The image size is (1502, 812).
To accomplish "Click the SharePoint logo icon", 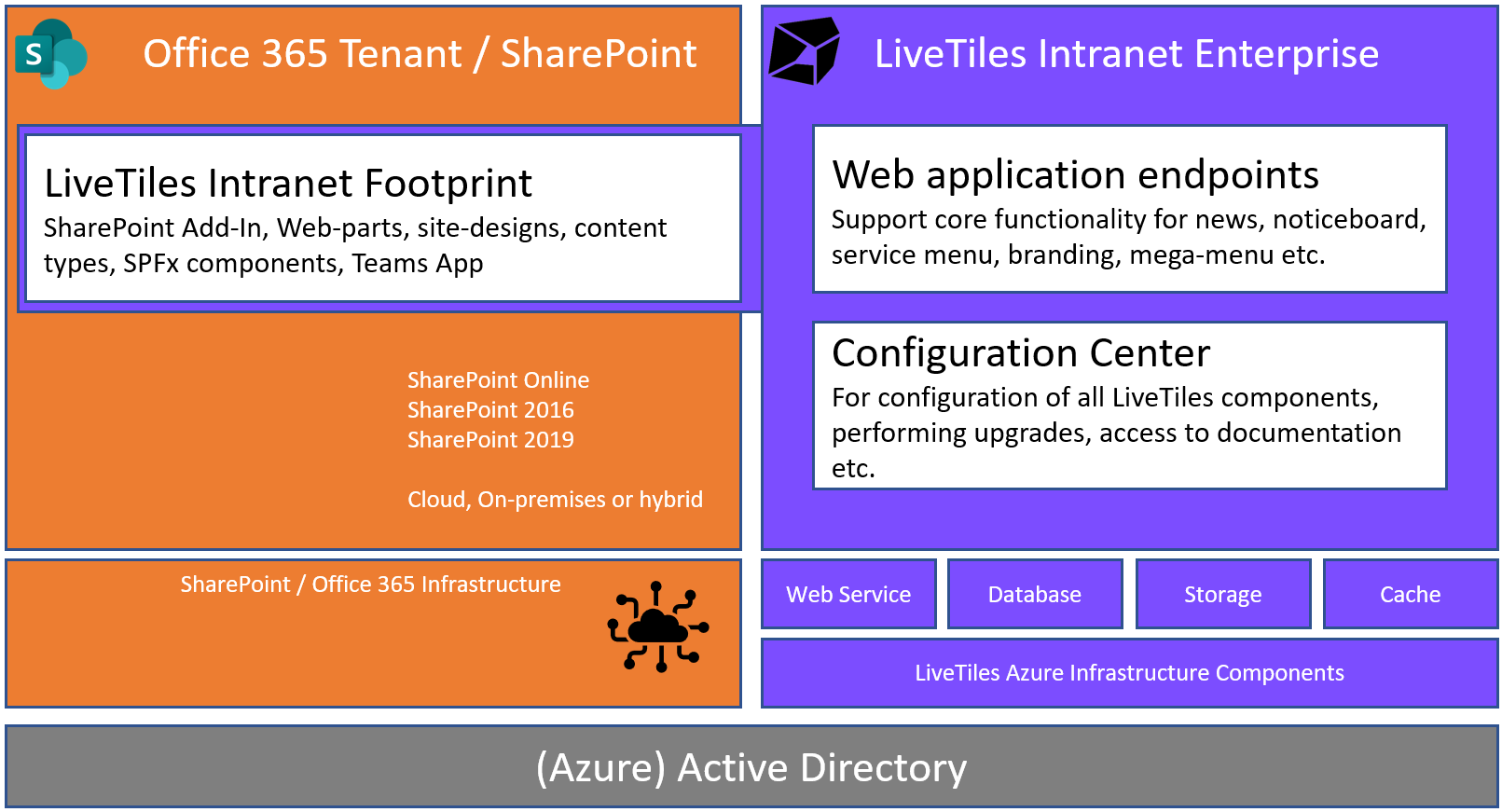I will click(51, 54).
